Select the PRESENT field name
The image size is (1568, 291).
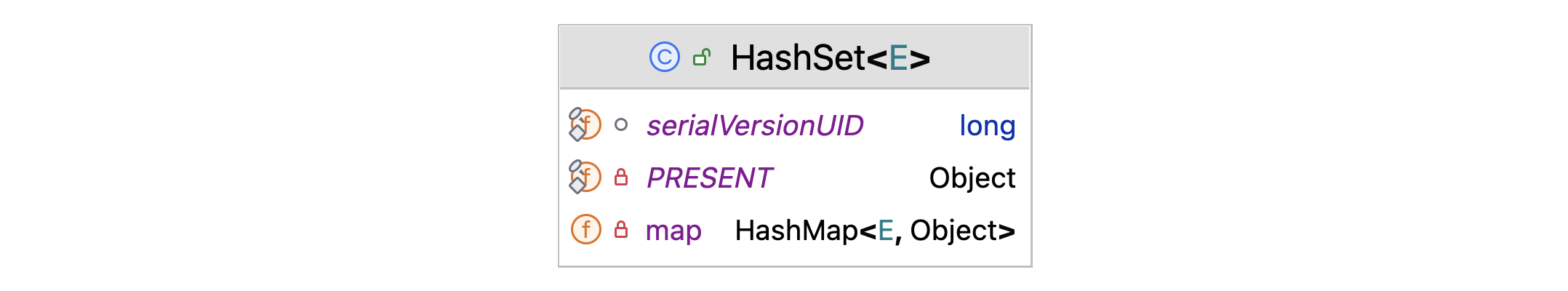(x=709, y=178)
